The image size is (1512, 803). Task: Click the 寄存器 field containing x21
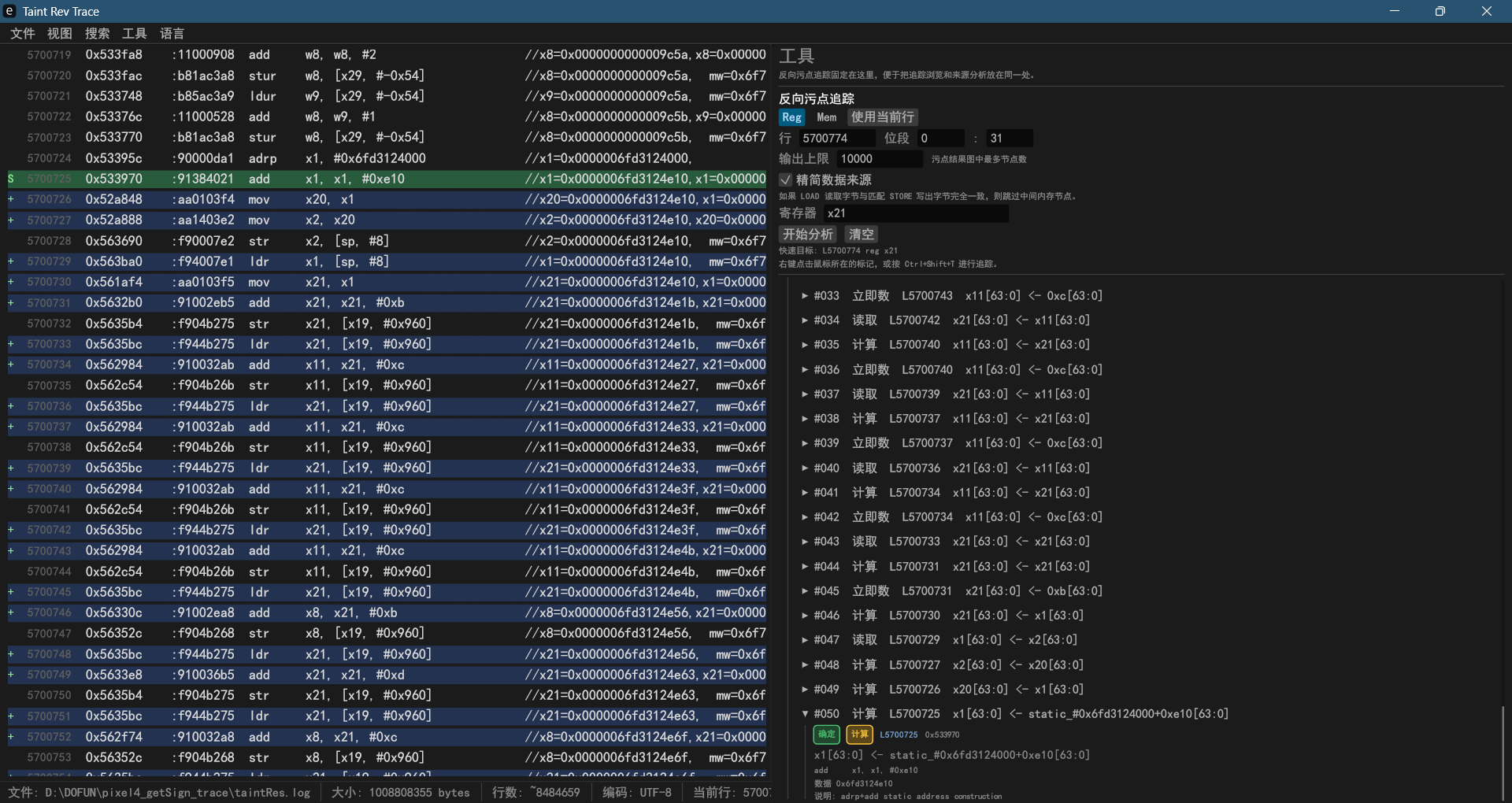[x=916, y=213]
